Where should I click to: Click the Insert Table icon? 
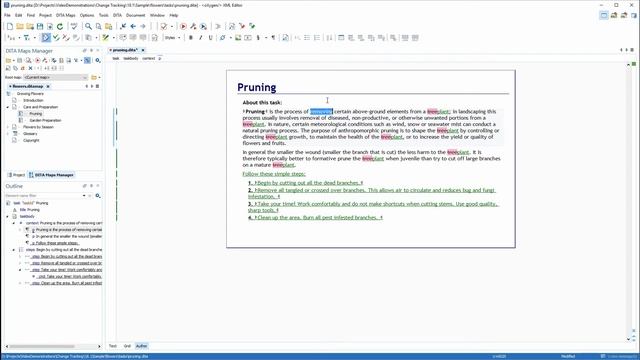click(341, 38)
